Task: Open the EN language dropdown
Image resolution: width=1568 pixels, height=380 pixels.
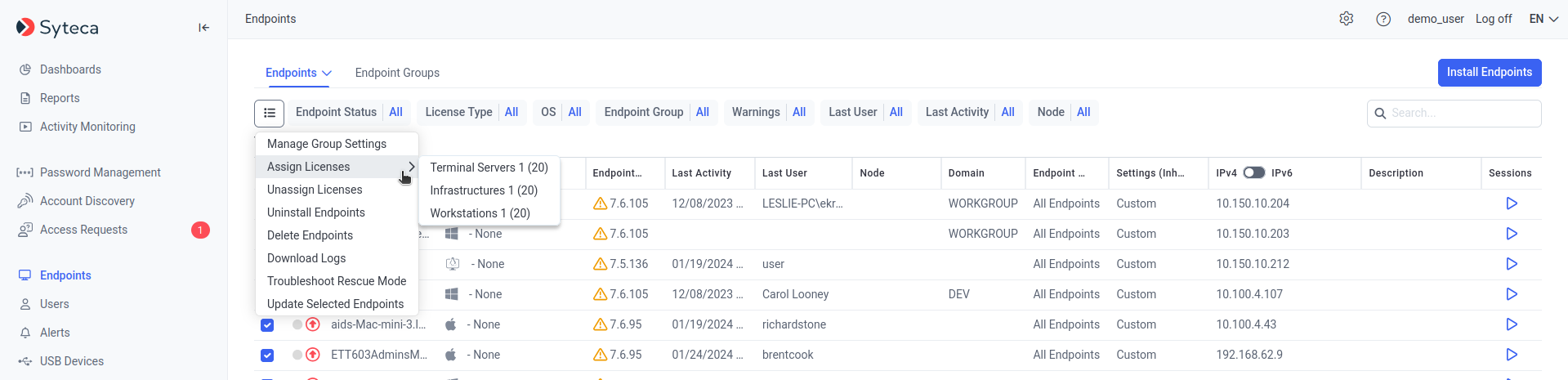Action: coord(1543,19)
